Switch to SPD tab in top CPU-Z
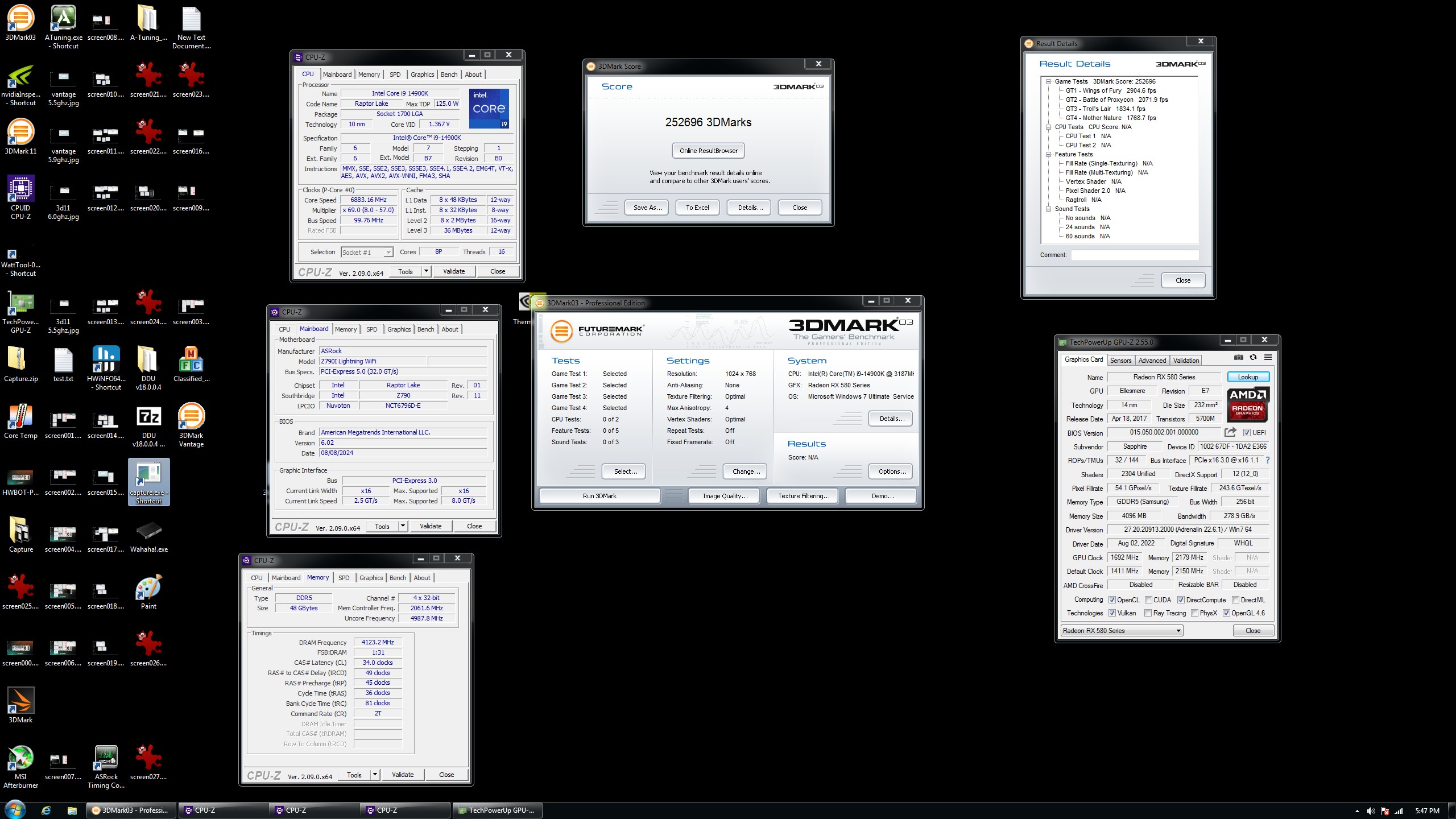Viewport: 1456px width, 819px height. [x=395, y=75]
